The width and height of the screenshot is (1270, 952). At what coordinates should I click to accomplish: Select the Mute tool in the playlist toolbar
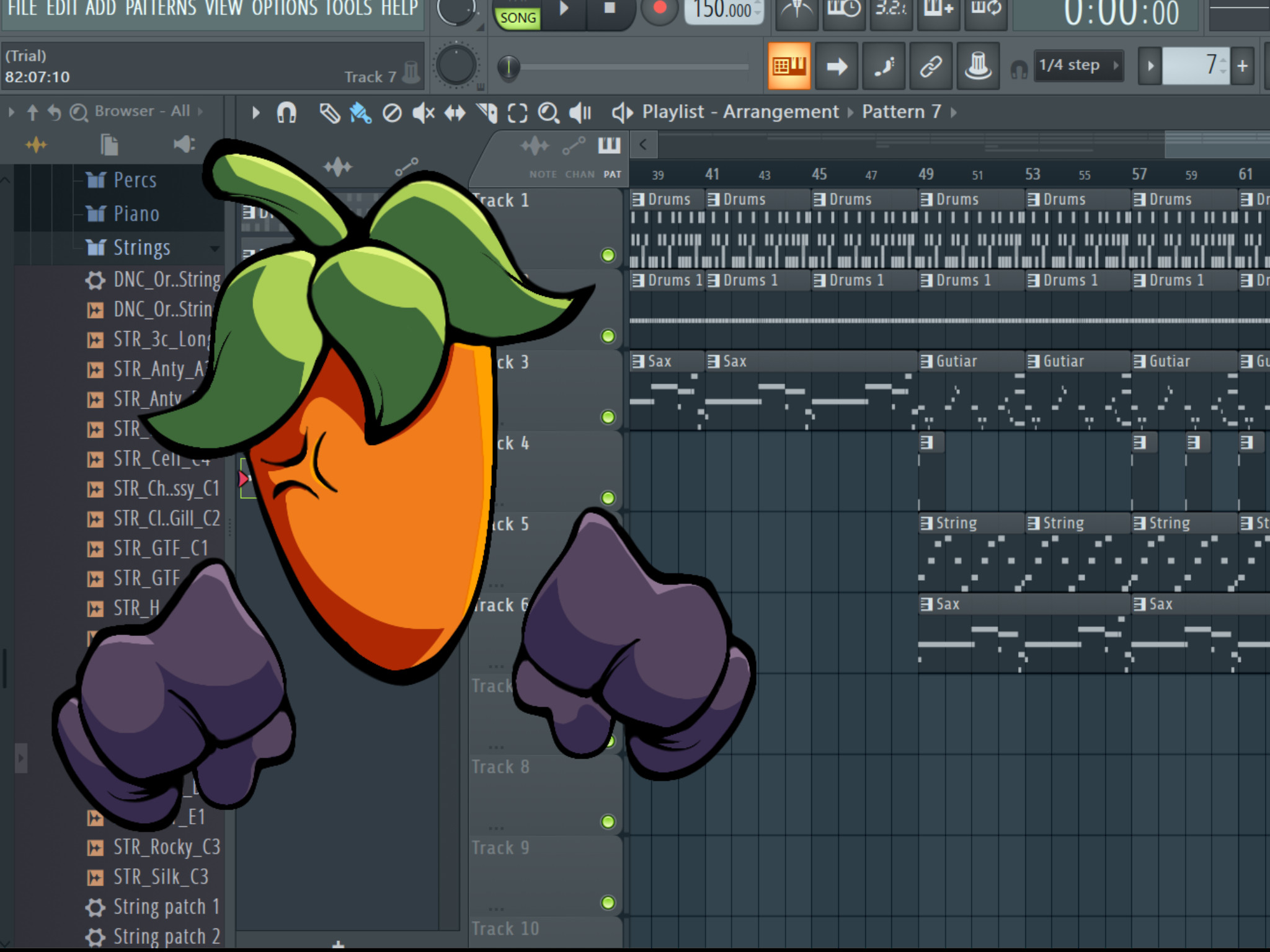coord(424,113)
